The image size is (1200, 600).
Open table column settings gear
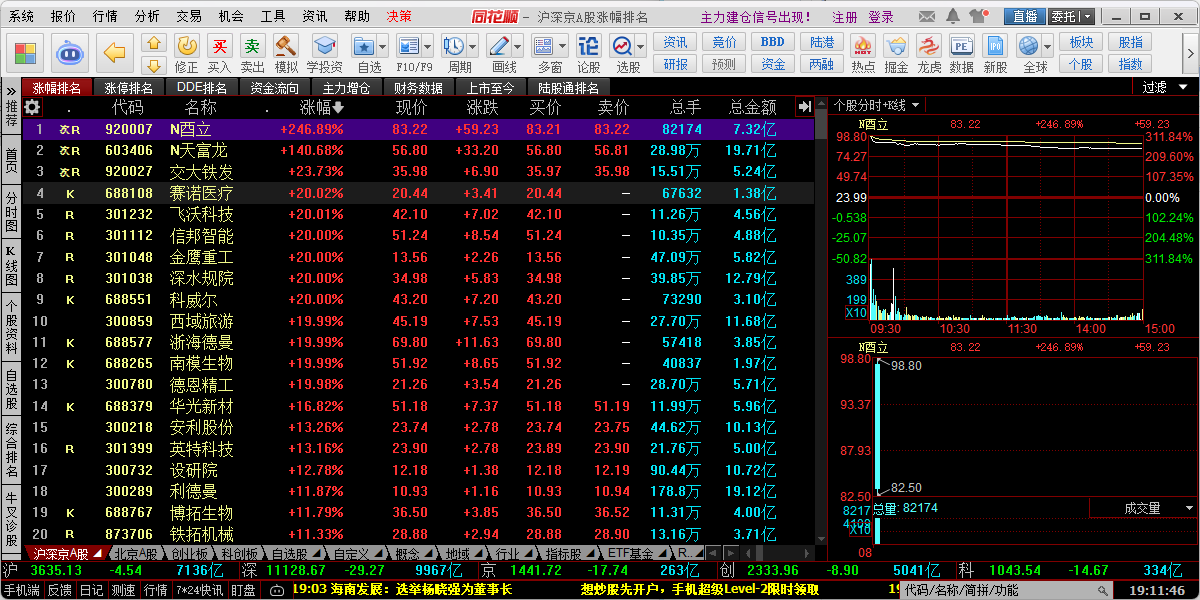[x=32, y=107]
